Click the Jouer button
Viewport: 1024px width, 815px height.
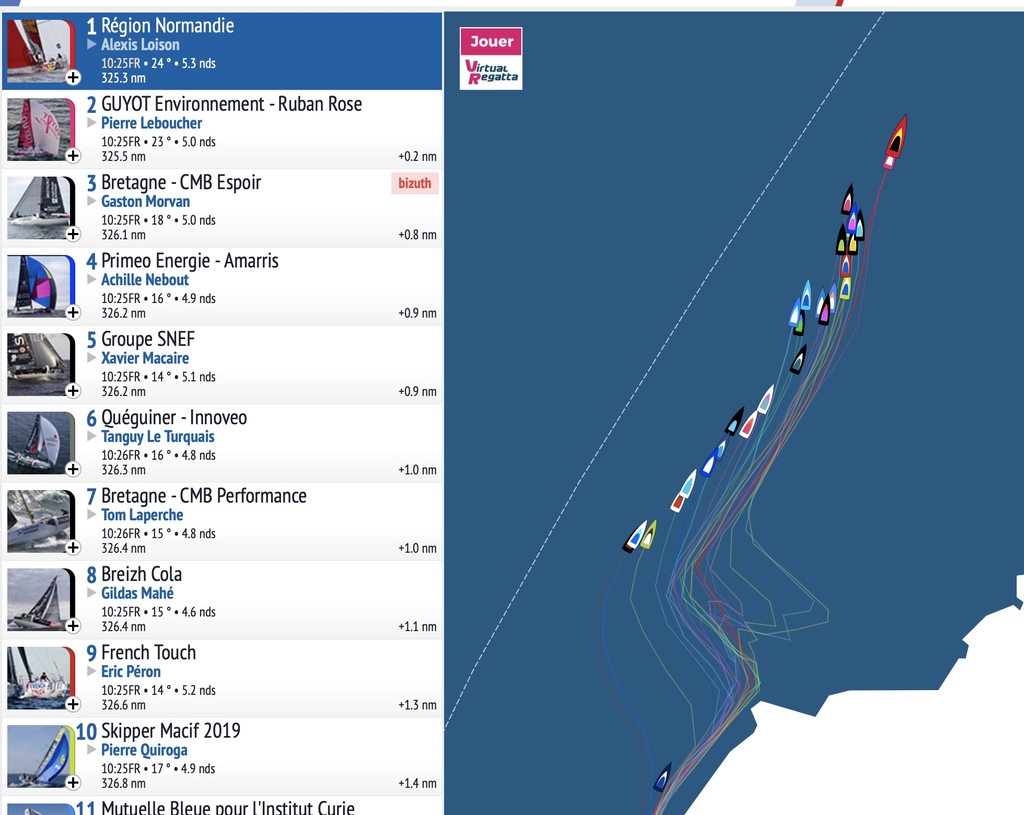point(491,42)
